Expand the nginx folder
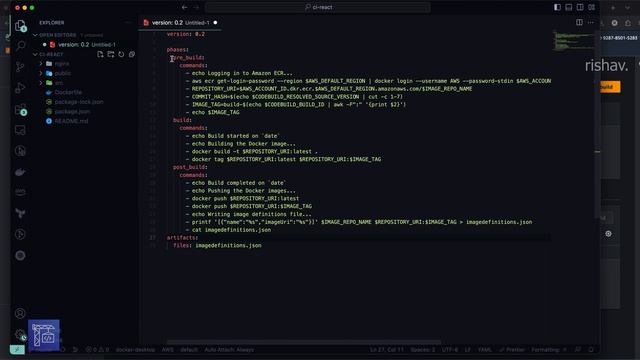 (x=41, y=64)
